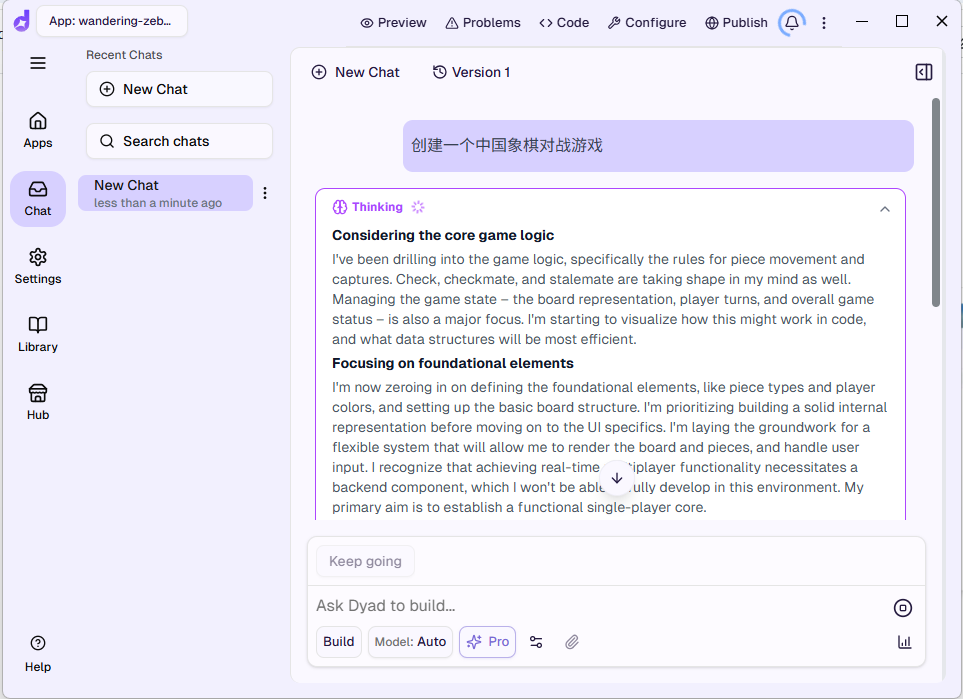The image size is (963, 699).
Task: Click the Recent Chats label
Action: pyautogui.click(x=124, y=55)
